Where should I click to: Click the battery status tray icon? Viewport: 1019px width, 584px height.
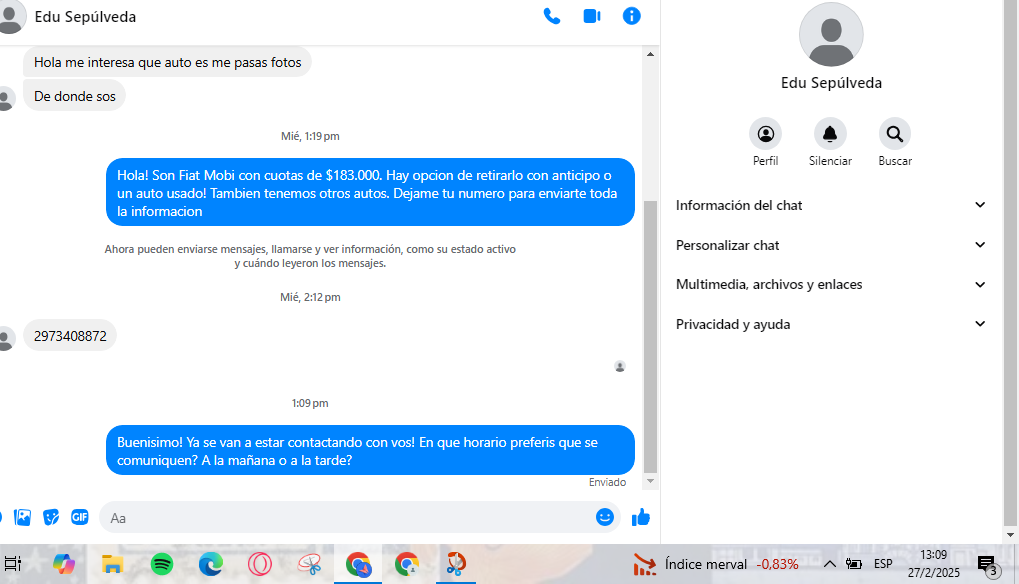(854, 564)
